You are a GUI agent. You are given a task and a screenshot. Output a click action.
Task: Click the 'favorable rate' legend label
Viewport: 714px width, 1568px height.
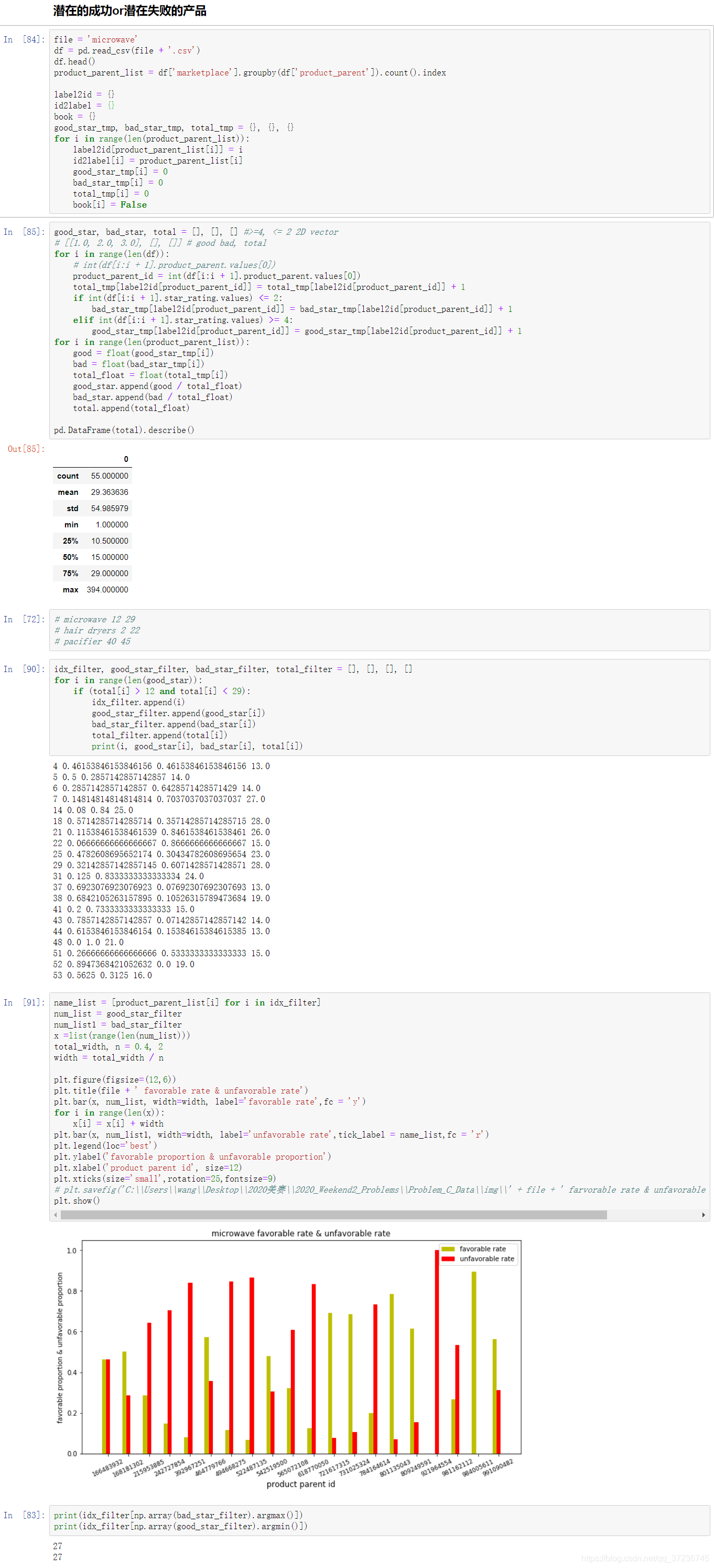pyautogui.click(x=483, y=1249)
